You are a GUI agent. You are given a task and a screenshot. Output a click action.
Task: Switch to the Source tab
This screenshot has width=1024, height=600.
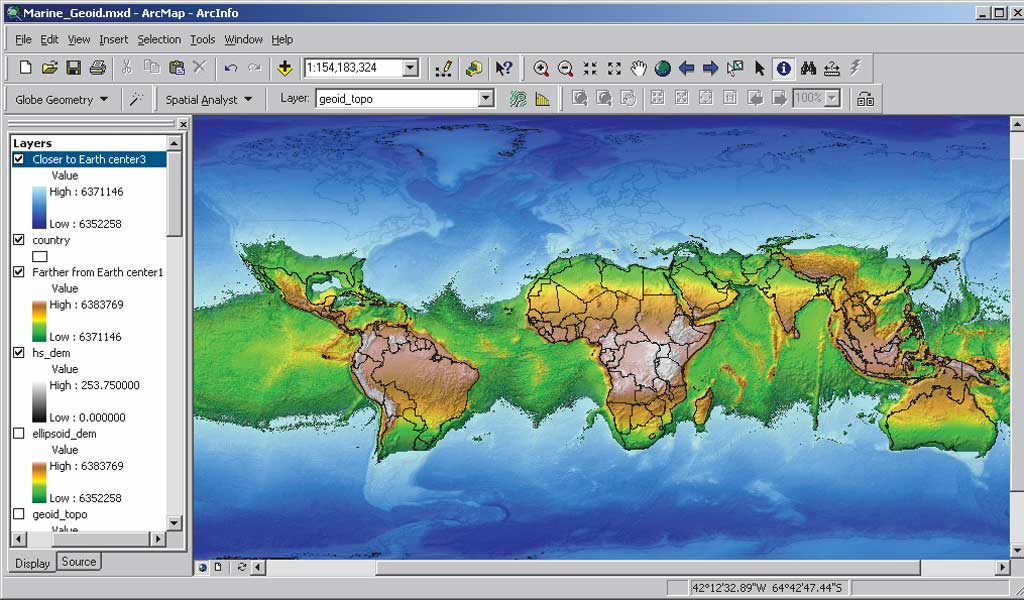[79, 562]
